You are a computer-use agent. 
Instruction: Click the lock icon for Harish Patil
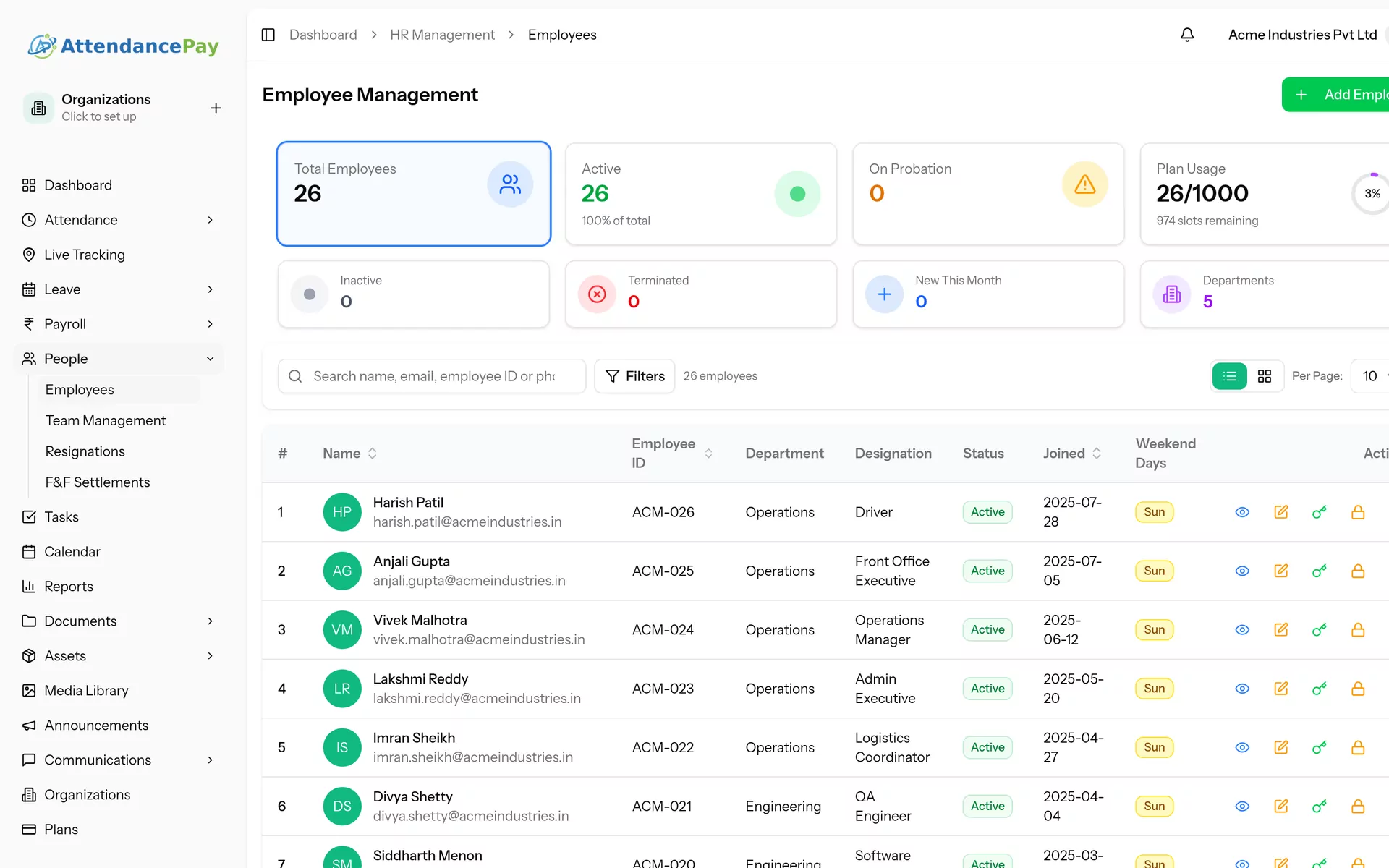pyautogui.click(x=1358, y=512)
